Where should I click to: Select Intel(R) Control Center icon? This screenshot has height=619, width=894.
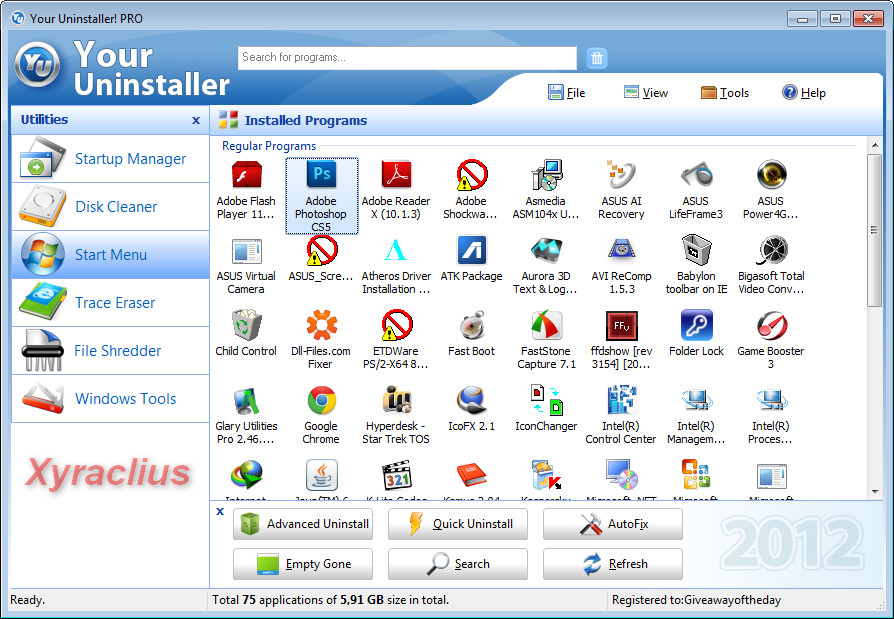(x=621, y=400)
